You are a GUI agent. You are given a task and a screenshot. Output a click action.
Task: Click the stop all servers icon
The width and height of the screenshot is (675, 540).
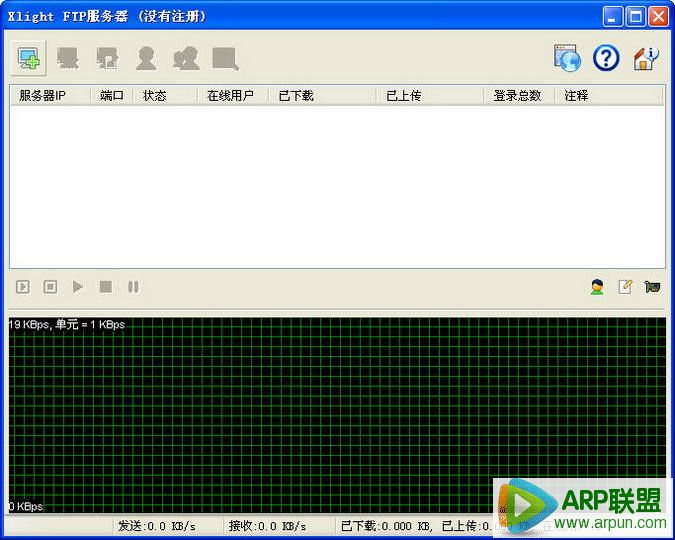pyautogui.click(x=50, y=286)
